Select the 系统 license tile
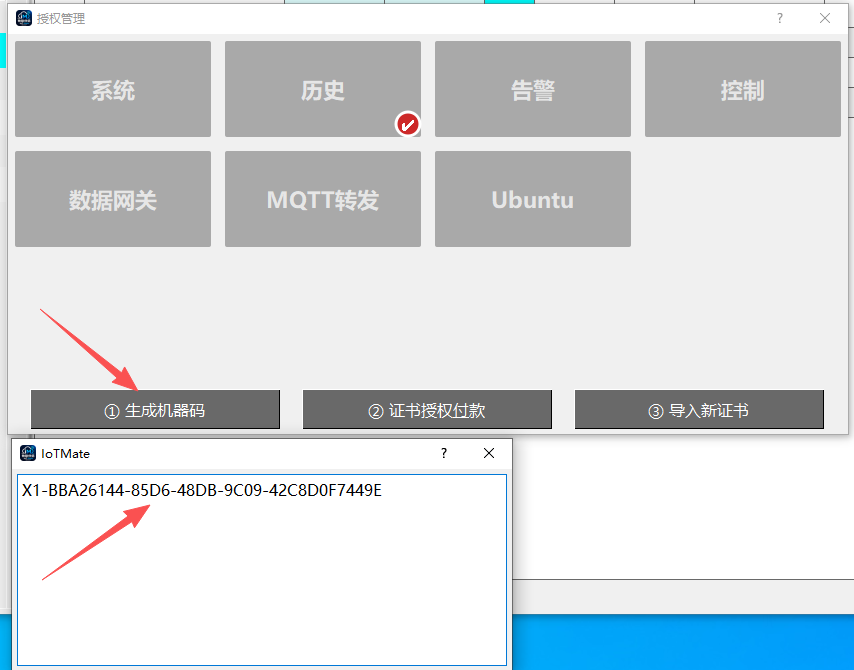854x670 pixels. 113,89
